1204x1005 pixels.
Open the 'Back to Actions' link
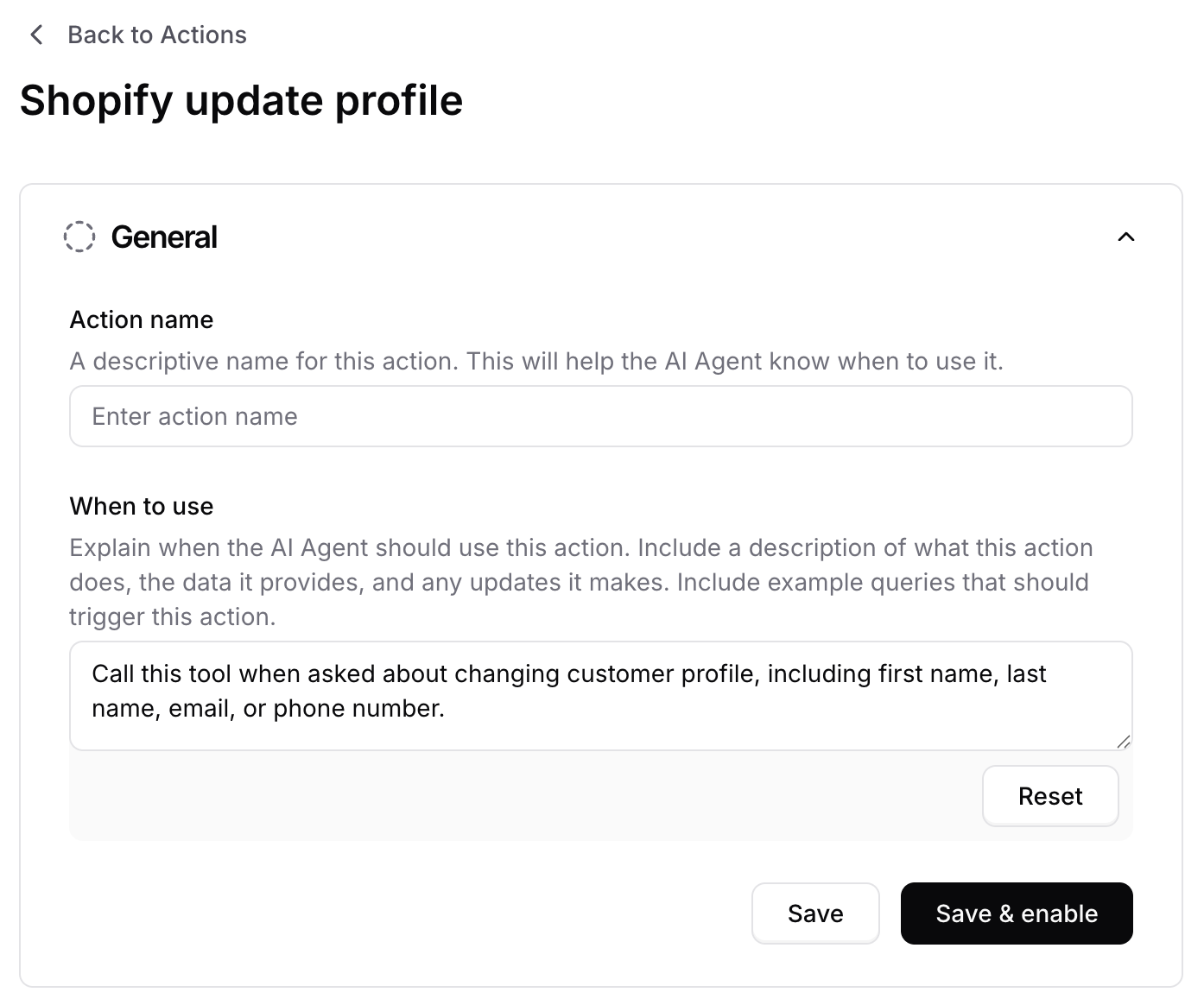pos(156,35)
